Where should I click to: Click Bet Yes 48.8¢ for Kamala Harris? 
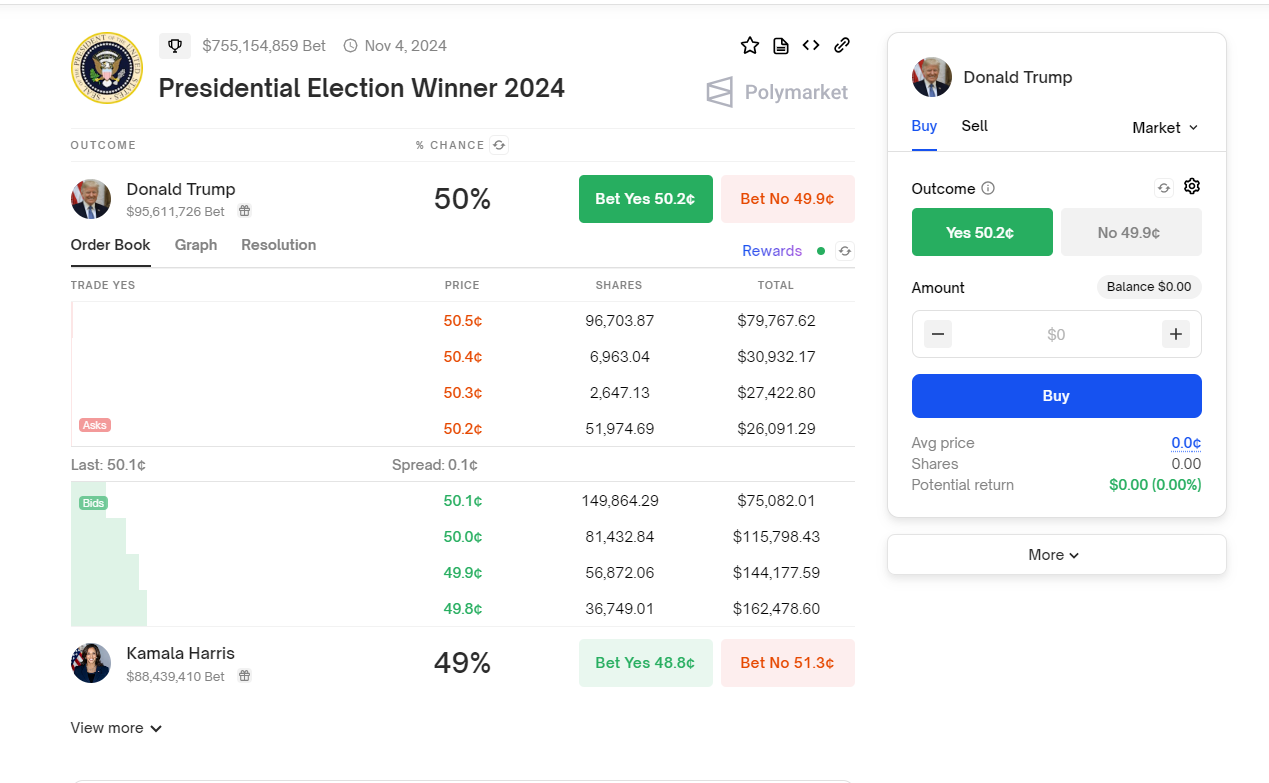pos(645,663)
